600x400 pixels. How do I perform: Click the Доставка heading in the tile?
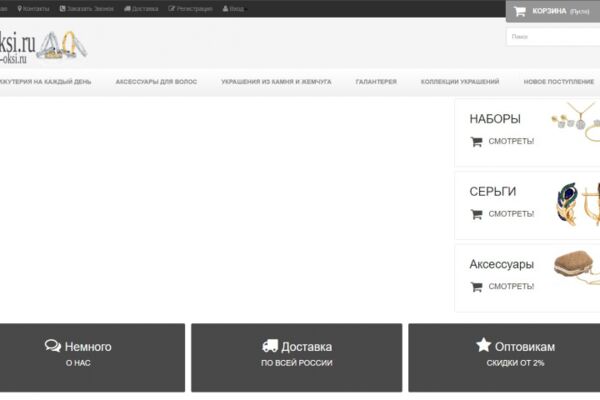(x=307, y=347)
